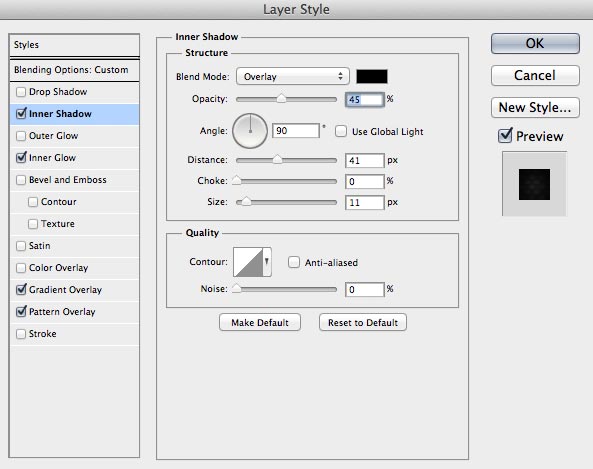Click the New Style button

(x=535, y=107)
